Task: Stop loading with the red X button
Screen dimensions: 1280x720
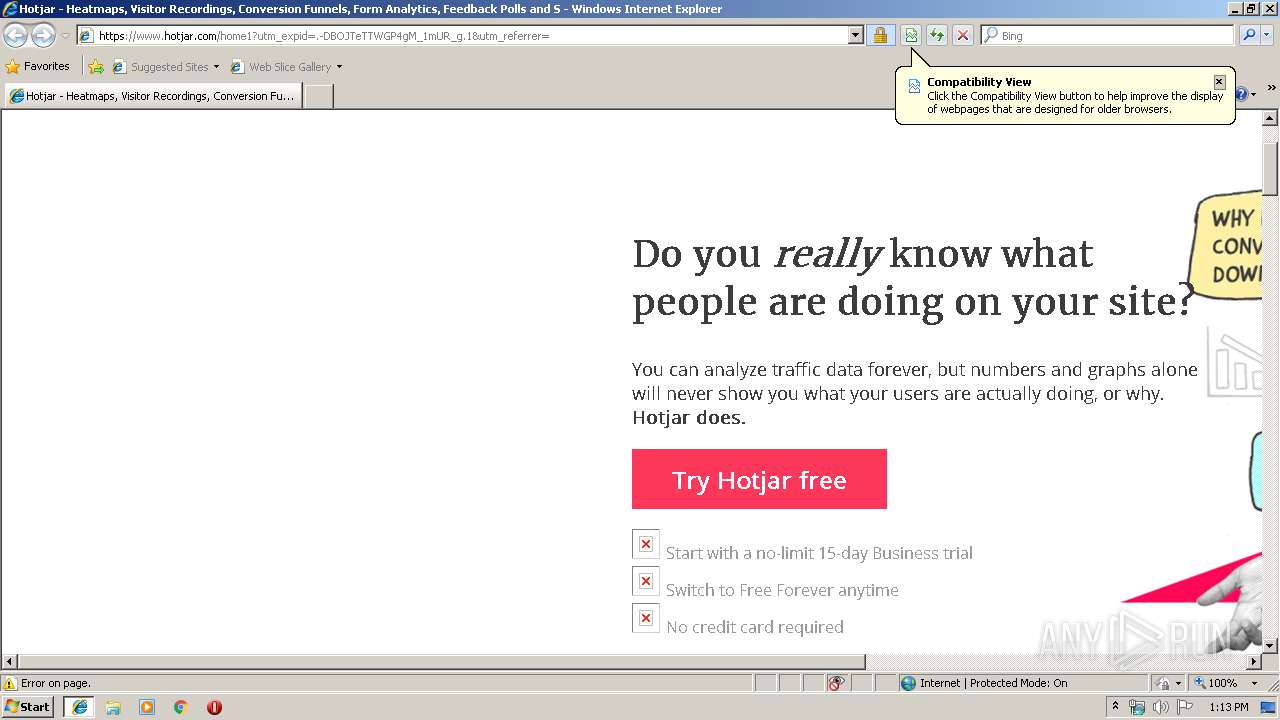Action: [x=962, y=36]
